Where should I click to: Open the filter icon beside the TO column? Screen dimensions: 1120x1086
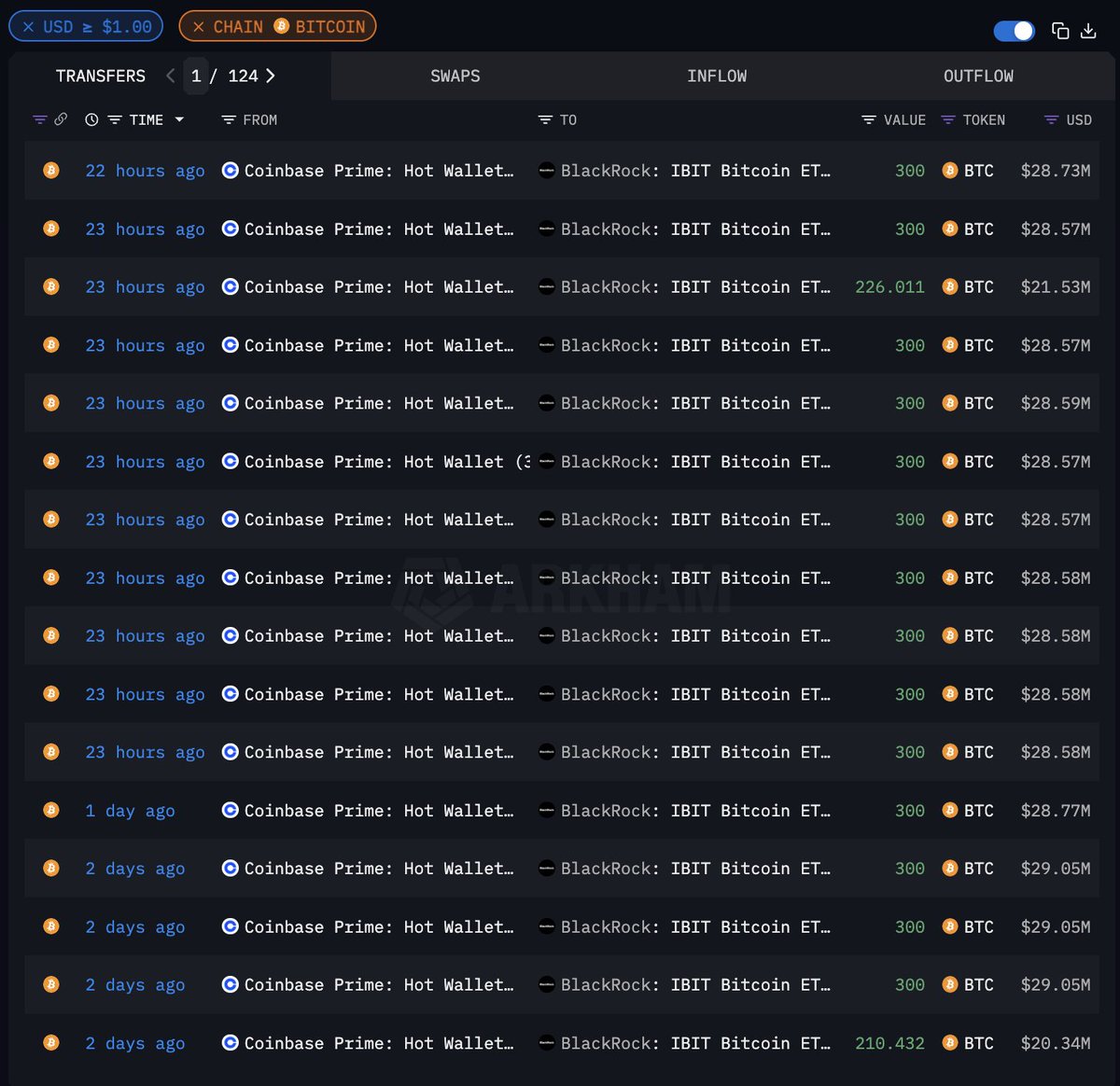(544, 119)
